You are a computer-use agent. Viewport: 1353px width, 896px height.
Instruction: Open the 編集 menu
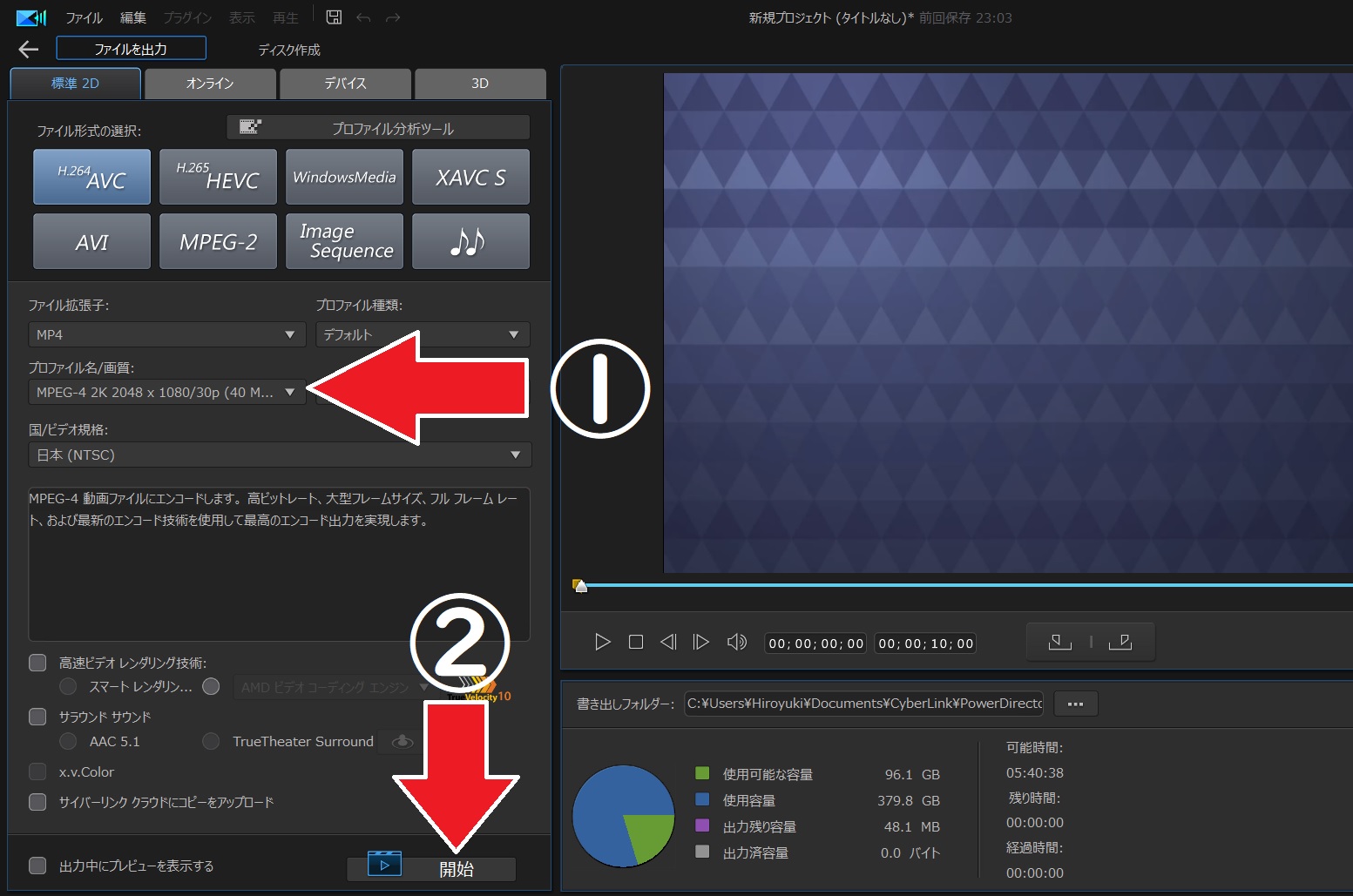(133, 18)
